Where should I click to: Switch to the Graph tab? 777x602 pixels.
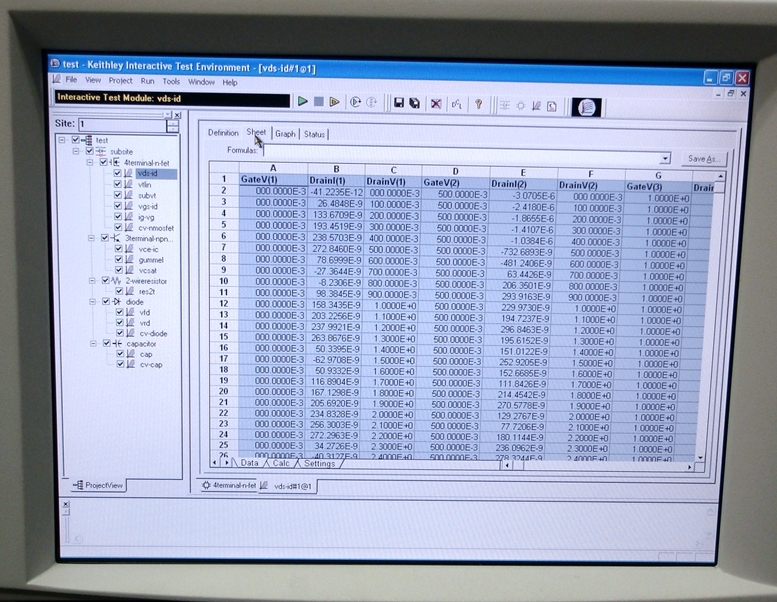tap(285, 134)
